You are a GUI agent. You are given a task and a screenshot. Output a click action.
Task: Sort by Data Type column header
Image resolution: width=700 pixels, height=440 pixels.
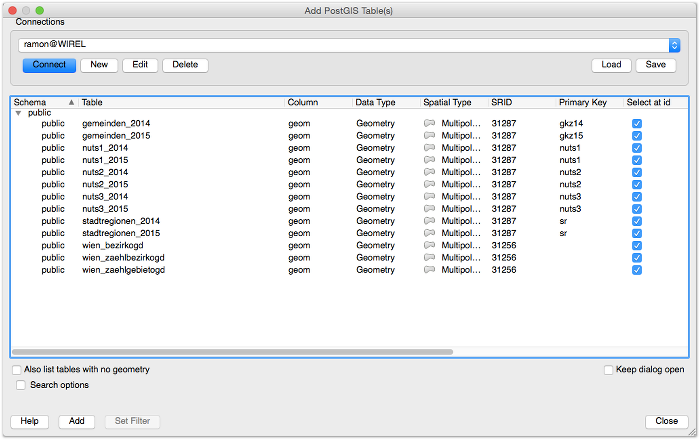tap(386, 102)
